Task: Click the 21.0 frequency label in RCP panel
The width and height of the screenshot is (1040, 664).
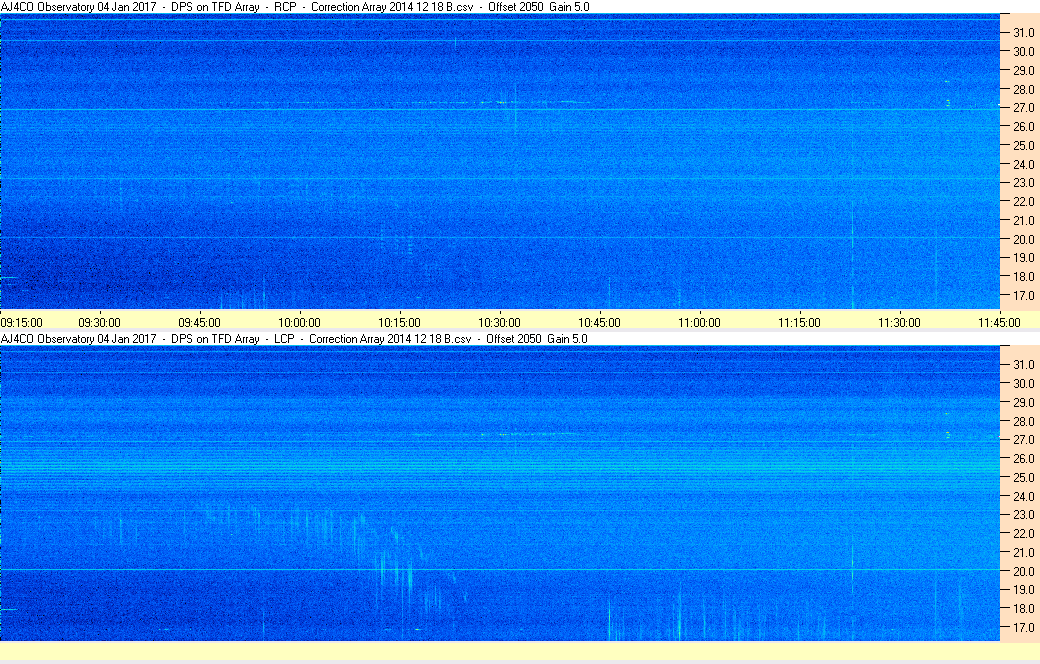Action: (1023, 221)
